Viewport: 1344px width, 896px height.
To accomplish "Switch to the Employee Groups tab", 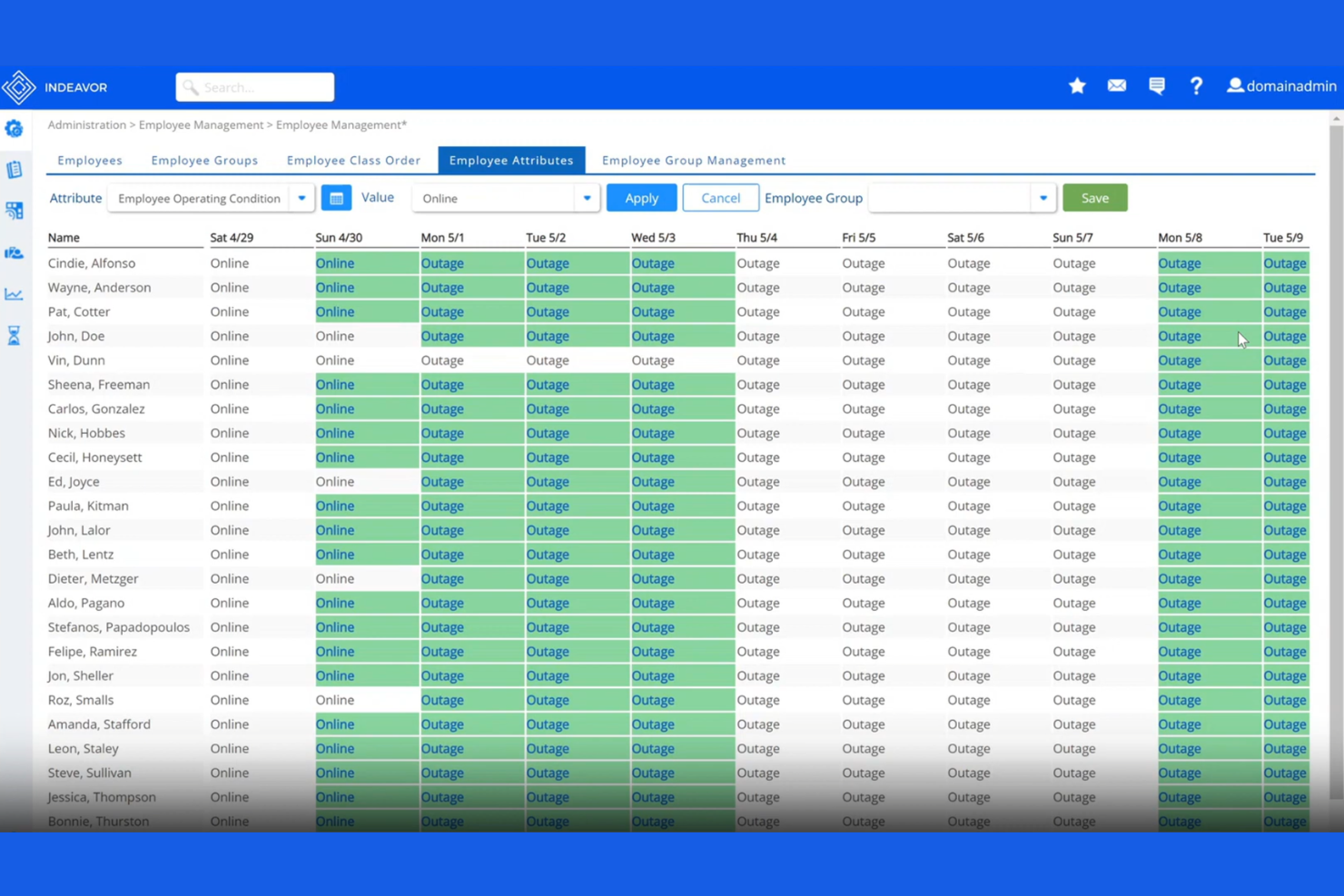I will pos(204,160).
